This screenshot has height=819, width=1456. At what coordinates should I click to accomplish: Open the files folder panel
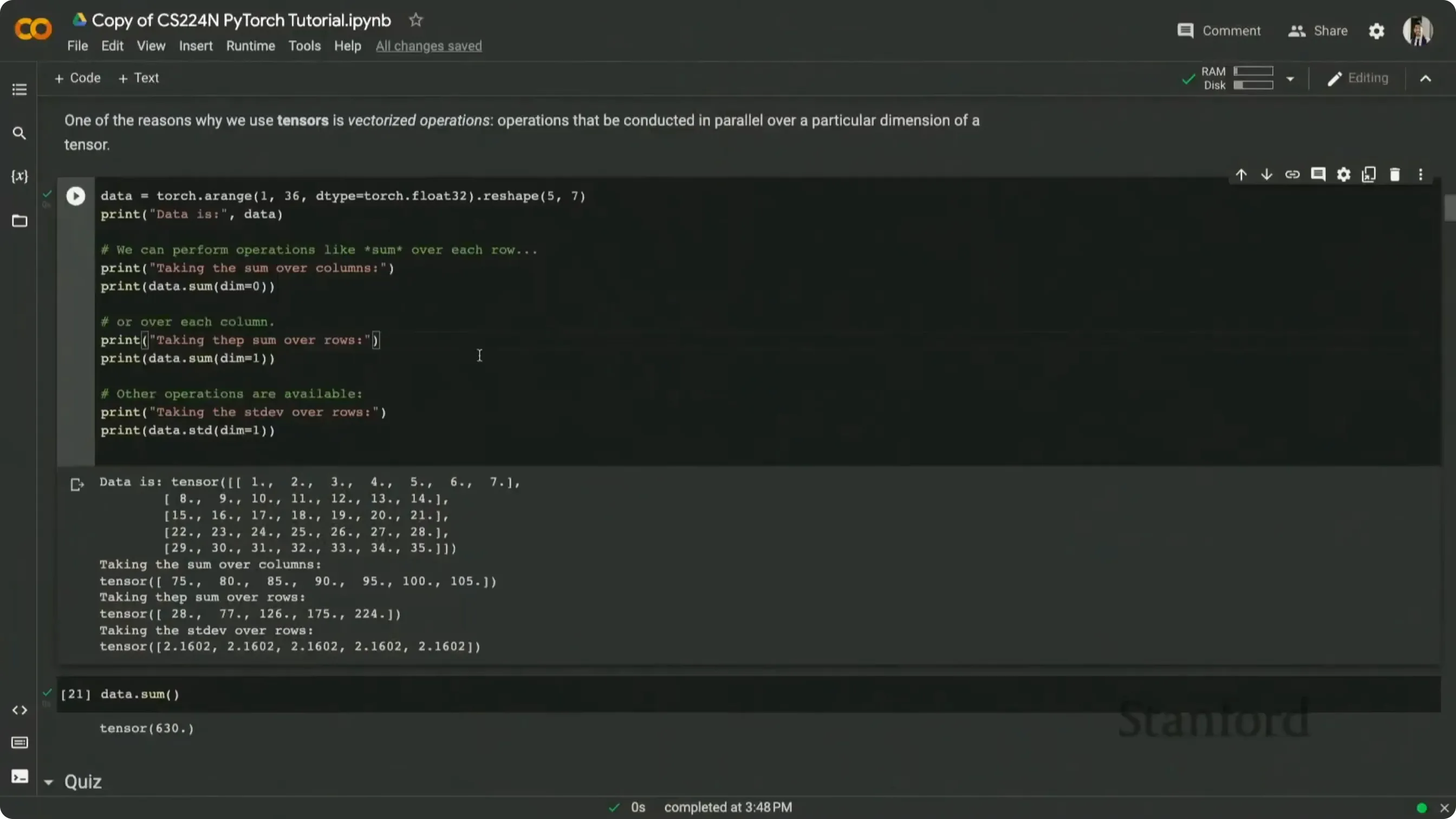tap(19, 220)
